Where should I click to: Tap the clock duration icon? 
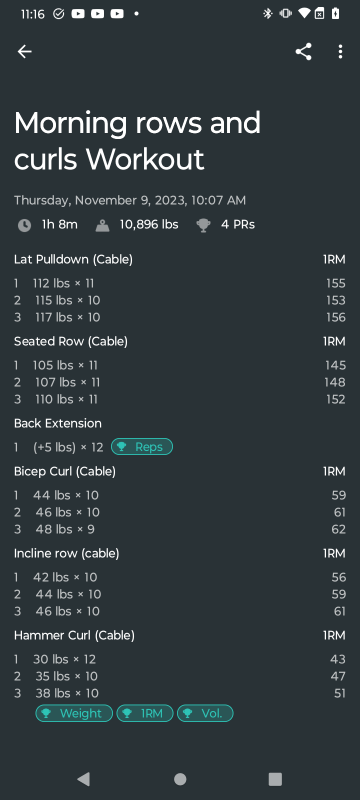click(24, 225)
